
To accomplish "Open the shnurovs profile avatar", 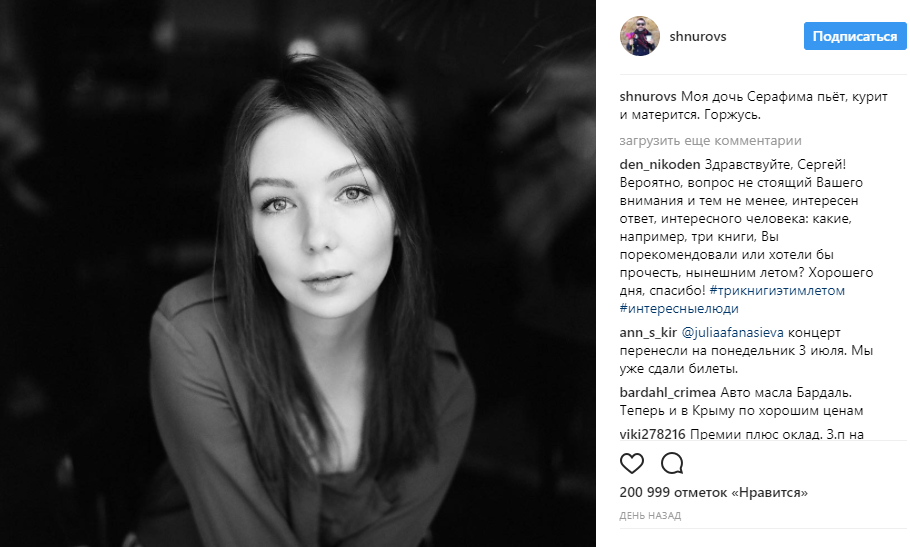I will point(640,36).
